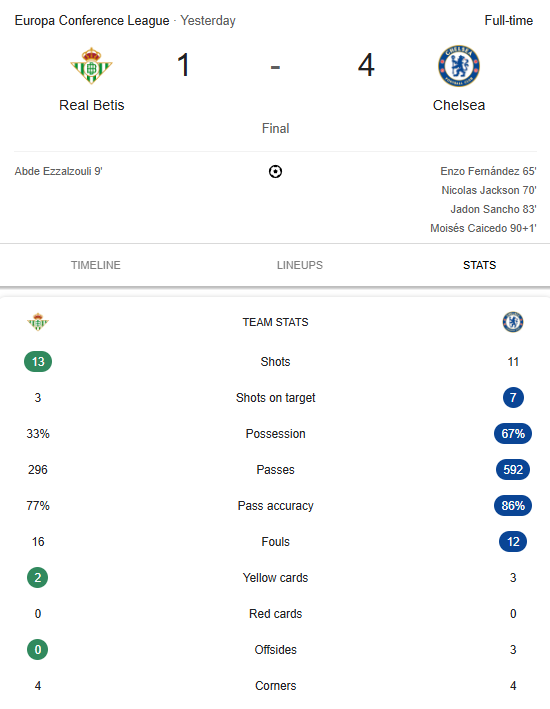This screenshot has width=550, height=709.
Task: Click the large Real Betis crest
Action: tap(91, 66)
